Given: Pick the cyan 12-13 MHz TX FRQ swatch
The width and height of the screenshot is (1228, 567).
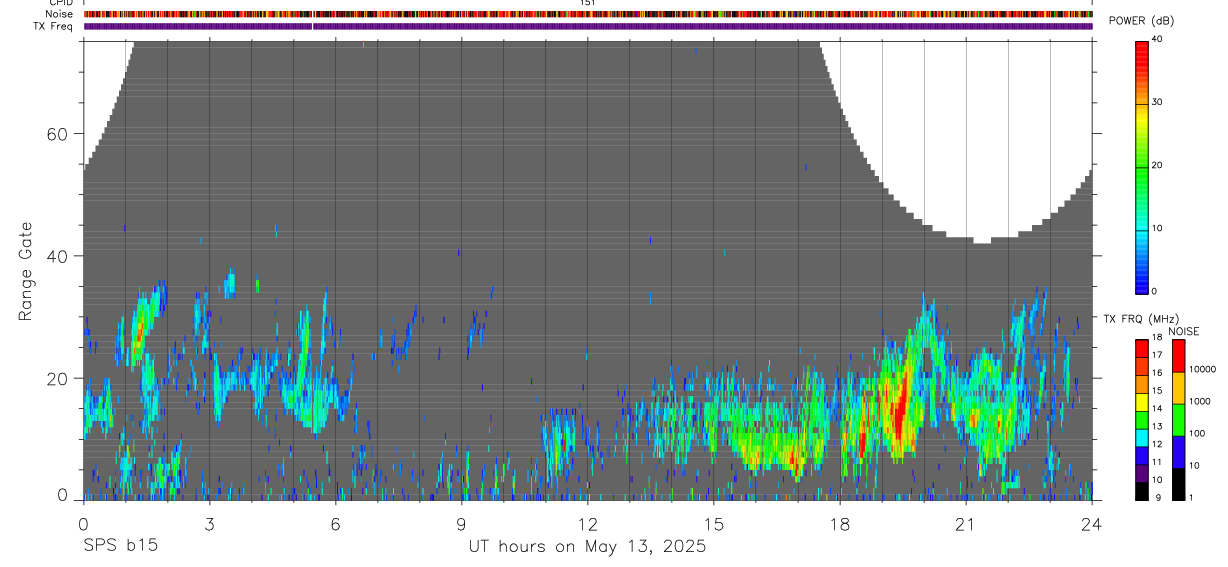Looking at the screenshot, I should click(x=1142, y=437).
